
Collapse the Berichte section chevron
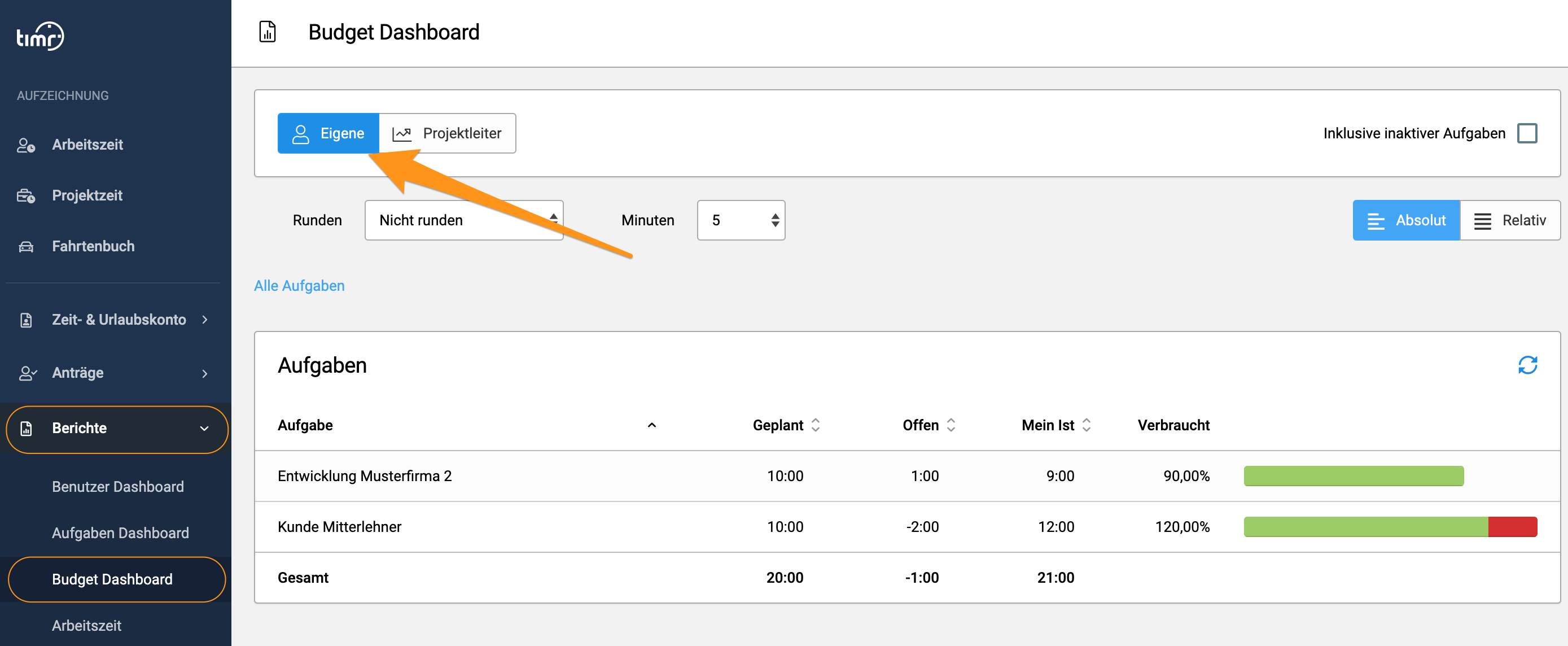204,428
